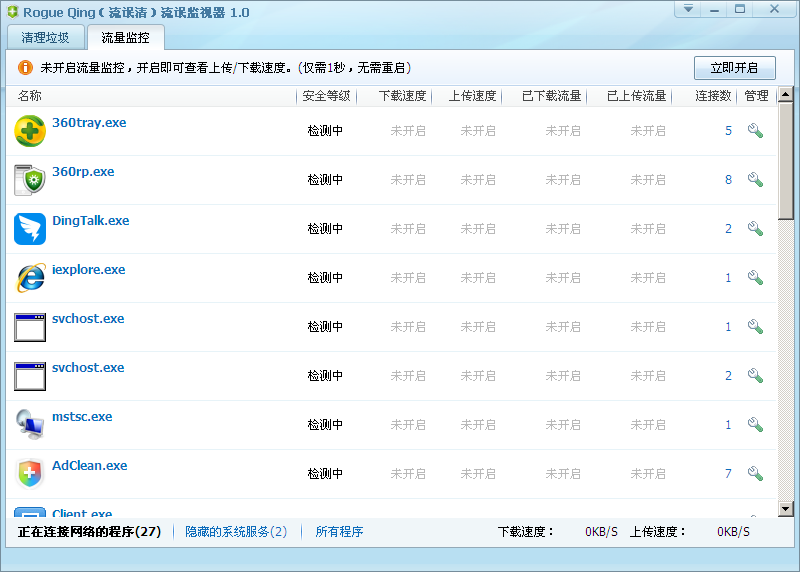Click the connection count 8 for 360rp.exe
This screenshot has width=800, height=572.
tap(728, 180)
